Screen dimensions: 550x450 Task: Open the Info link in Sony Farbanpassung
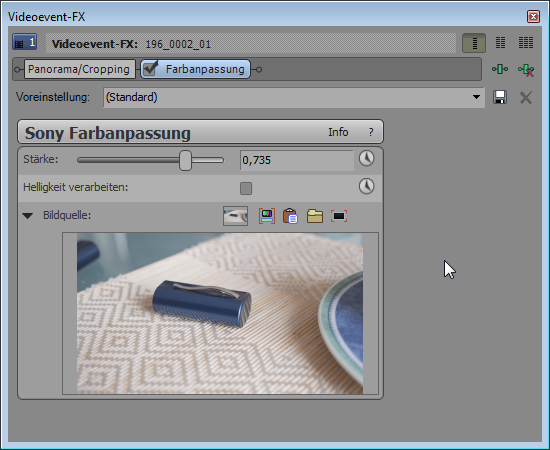(338, 132)
